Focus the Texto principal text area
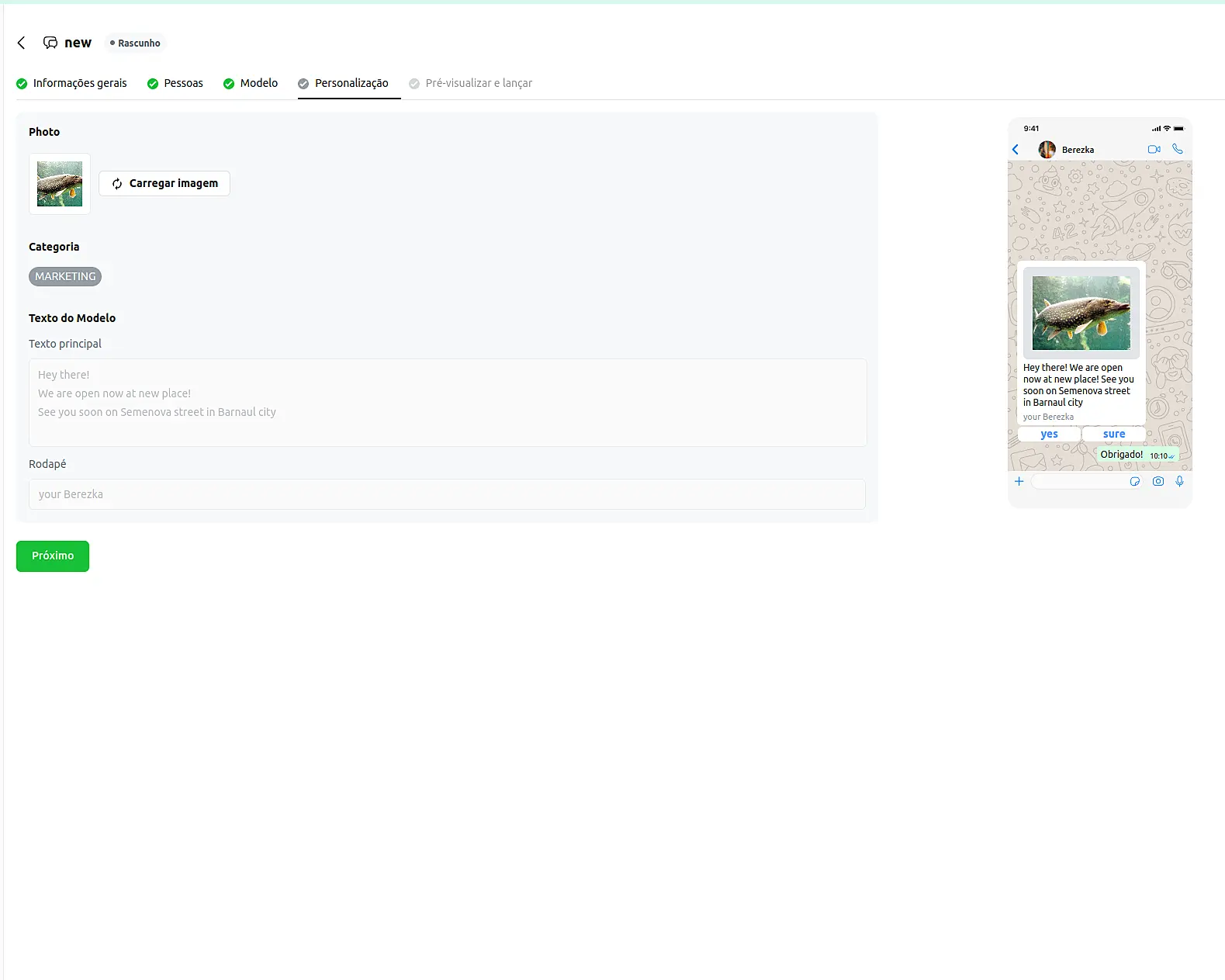 448,403
